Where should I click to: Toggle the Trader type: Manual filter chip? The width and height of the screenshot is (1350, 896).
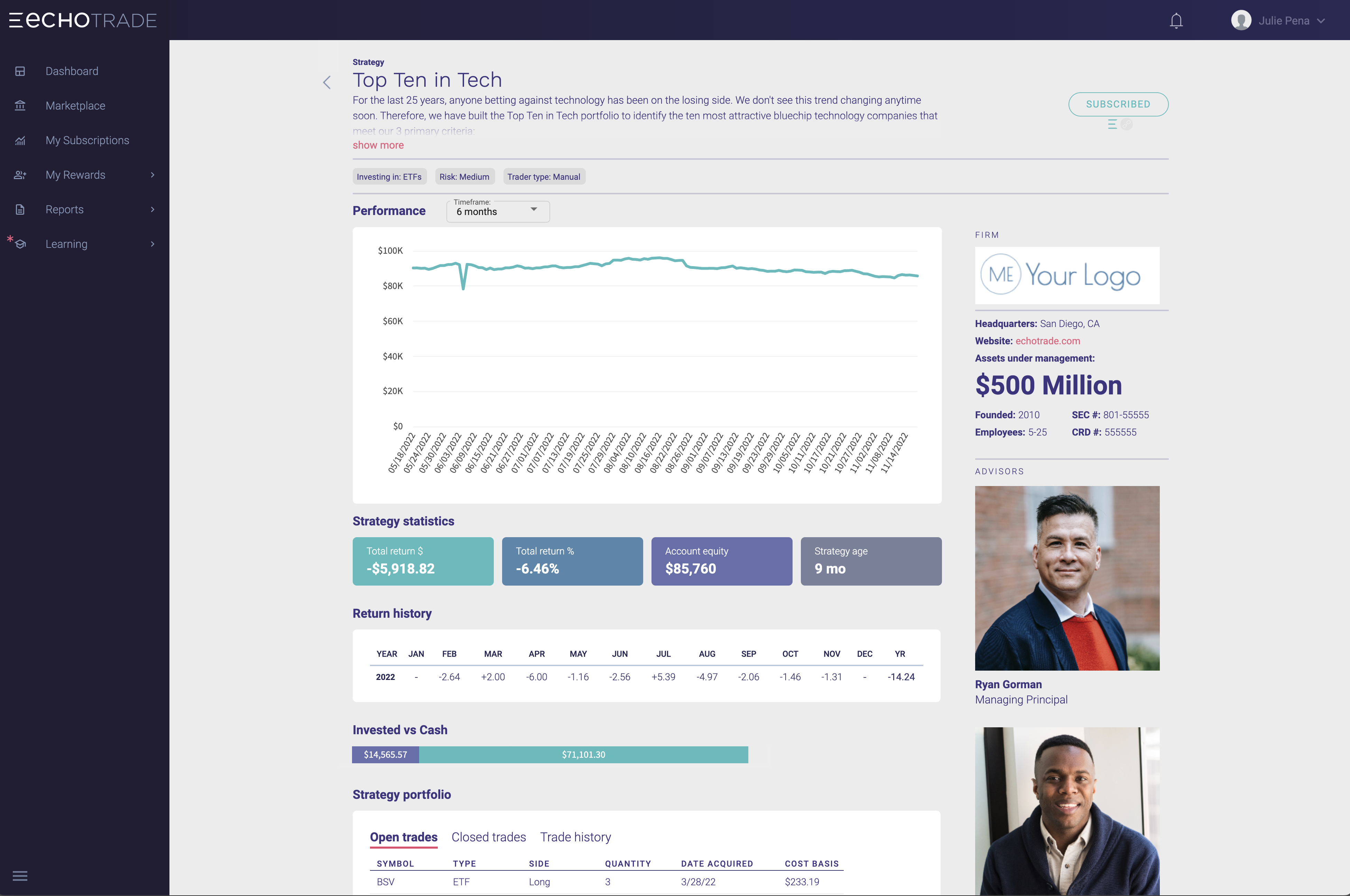coord(544,177)
